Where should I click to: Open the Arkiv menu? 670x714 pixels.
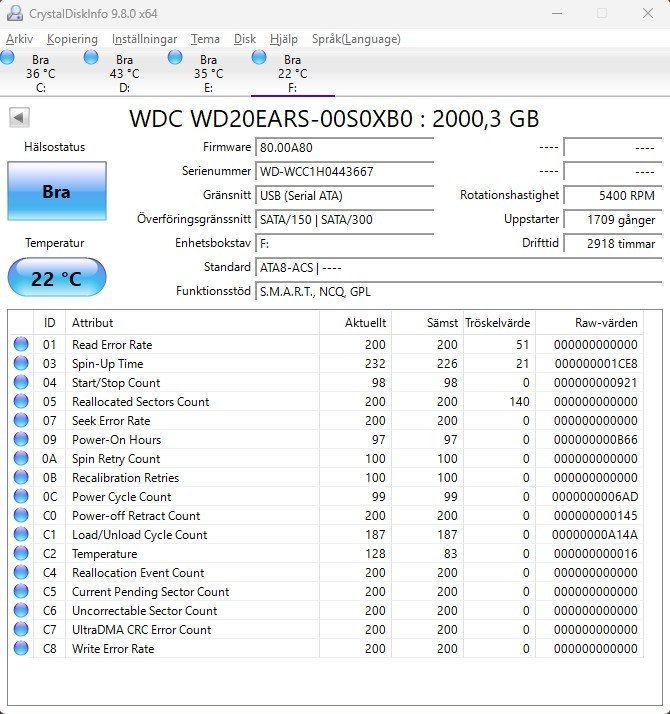pyautogui.click(x=19, y=39)
